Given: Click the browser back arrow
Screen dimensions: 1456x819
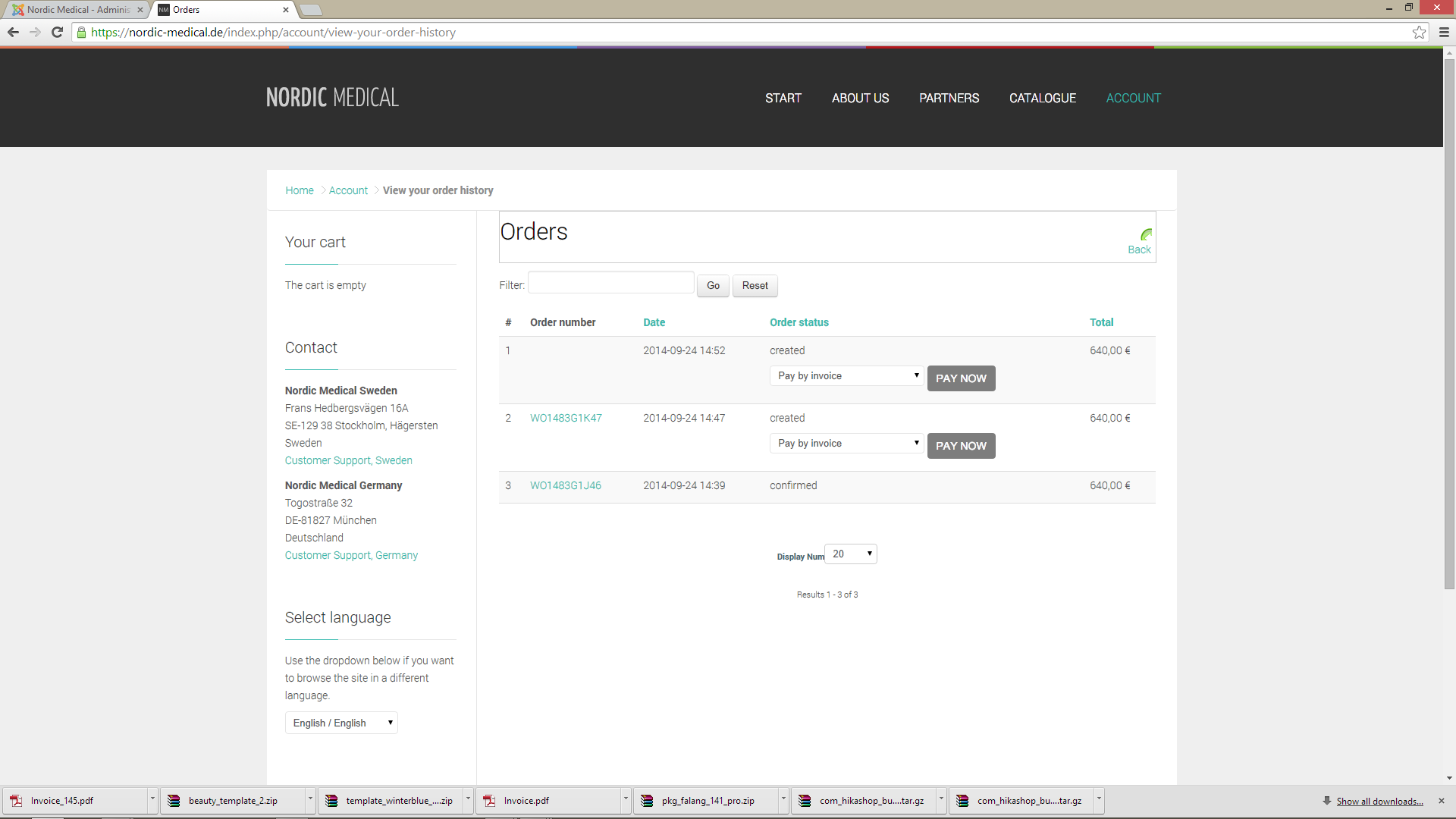Looking at the screenshot, I should click(x=13, y=32).
